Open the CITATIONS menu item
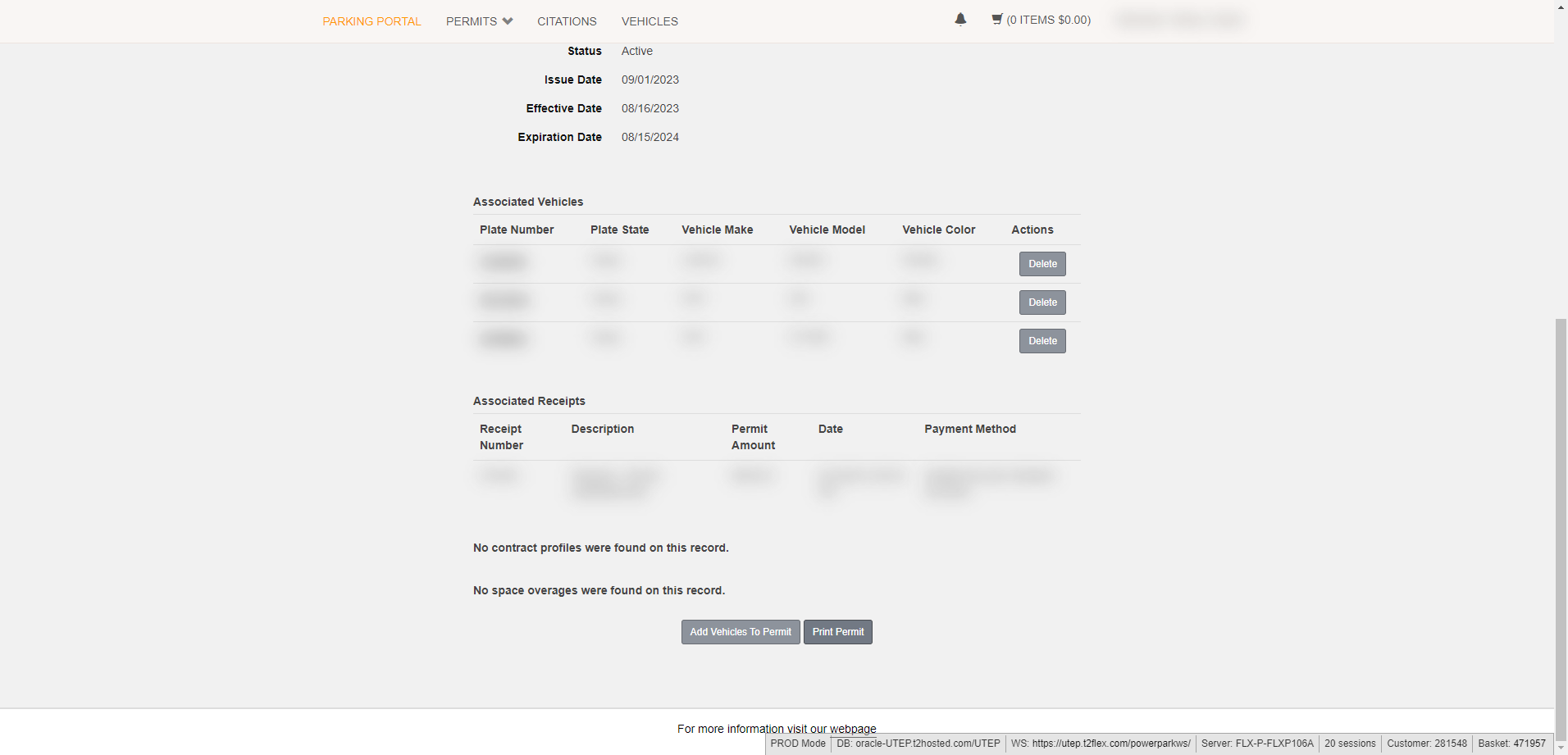Screen dimensions: 1568x755 567,21
